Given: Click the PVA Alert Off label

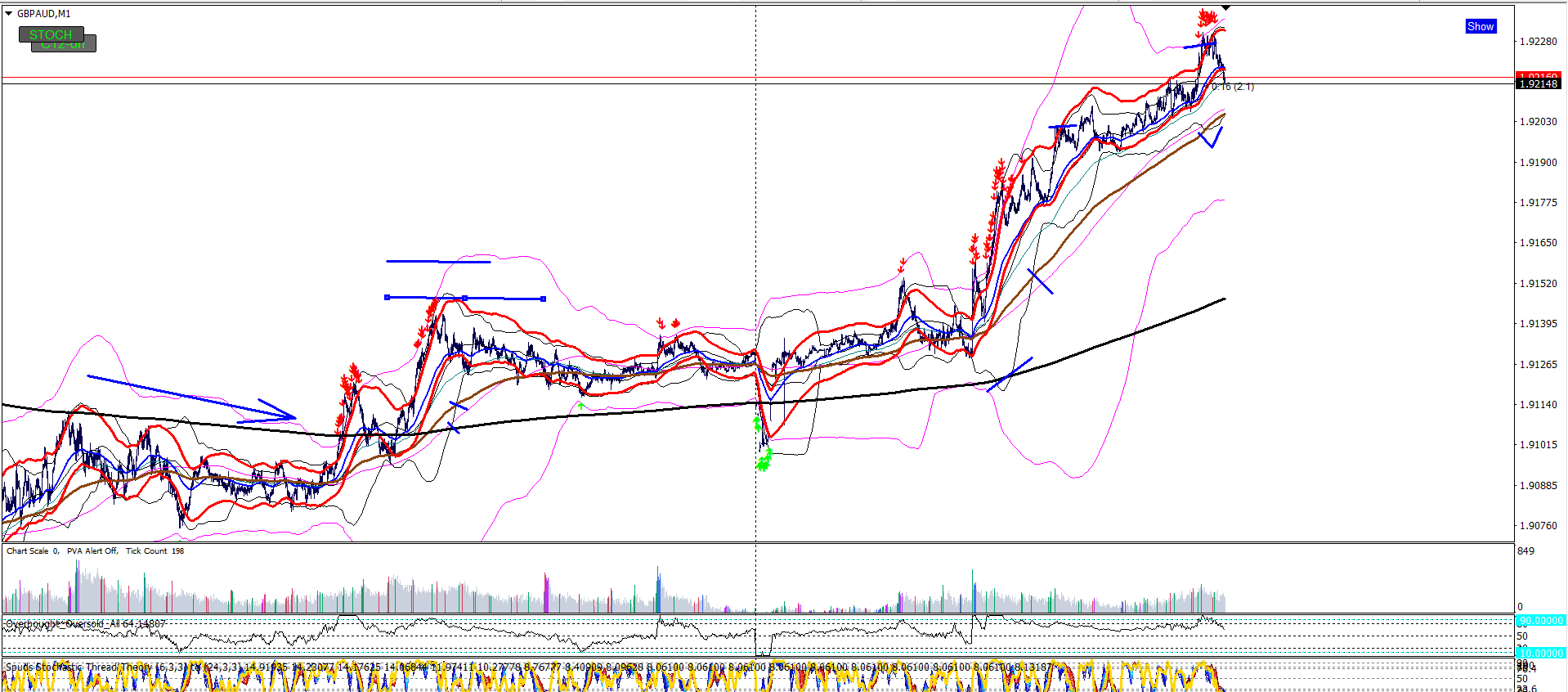Looking at the screenshot, I should coord(92,551).
